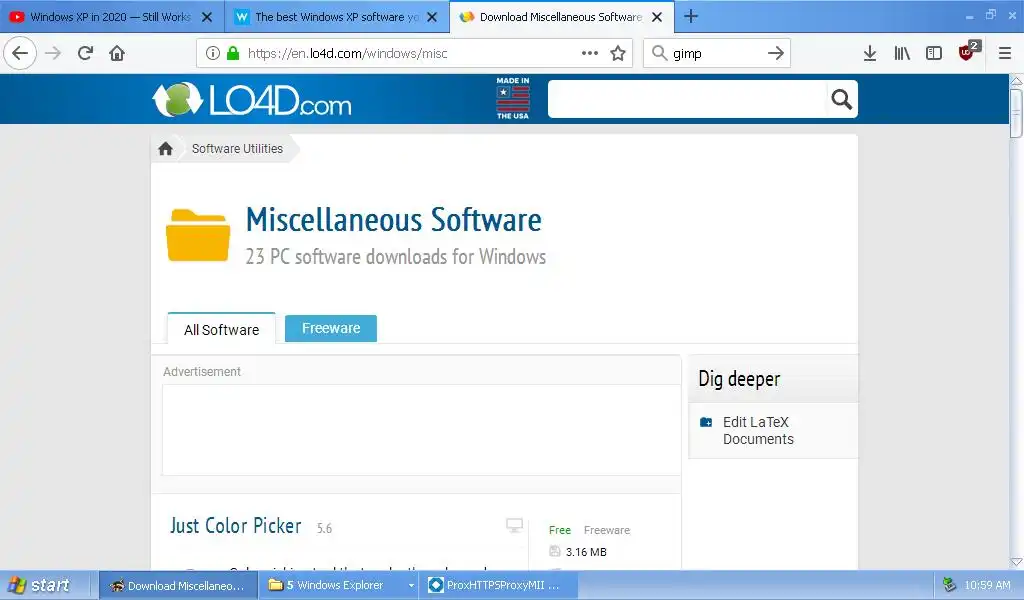
Task: Click the gimp search text field
Action: tap(715, 54)
